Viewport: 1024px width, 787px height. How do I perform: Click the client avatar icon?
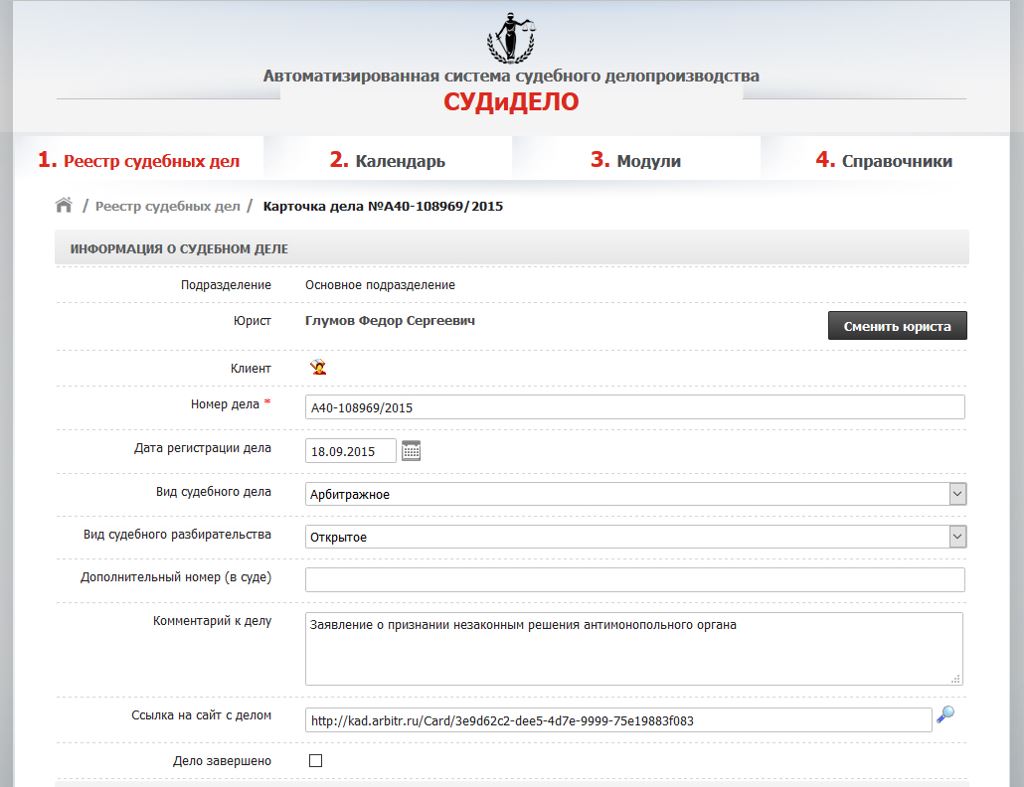click(x=318, y=367)
